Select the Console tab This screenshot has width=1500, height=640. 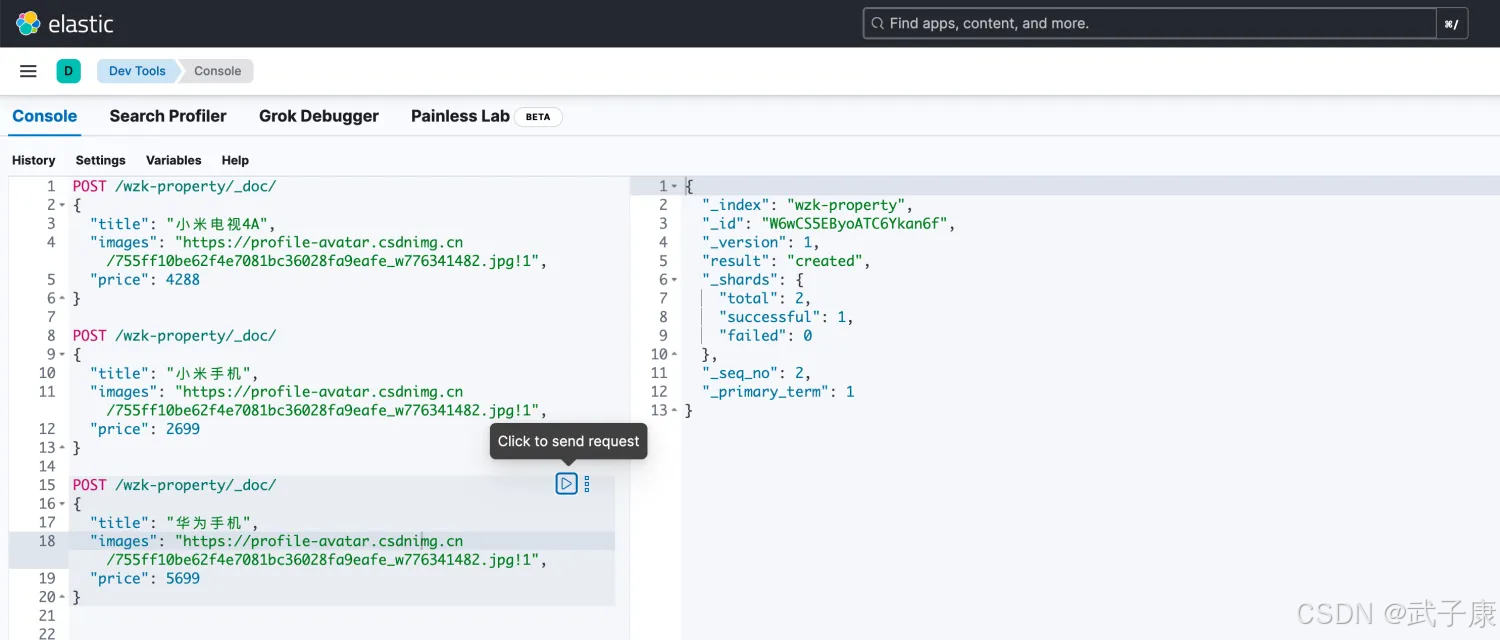[44, 116]
